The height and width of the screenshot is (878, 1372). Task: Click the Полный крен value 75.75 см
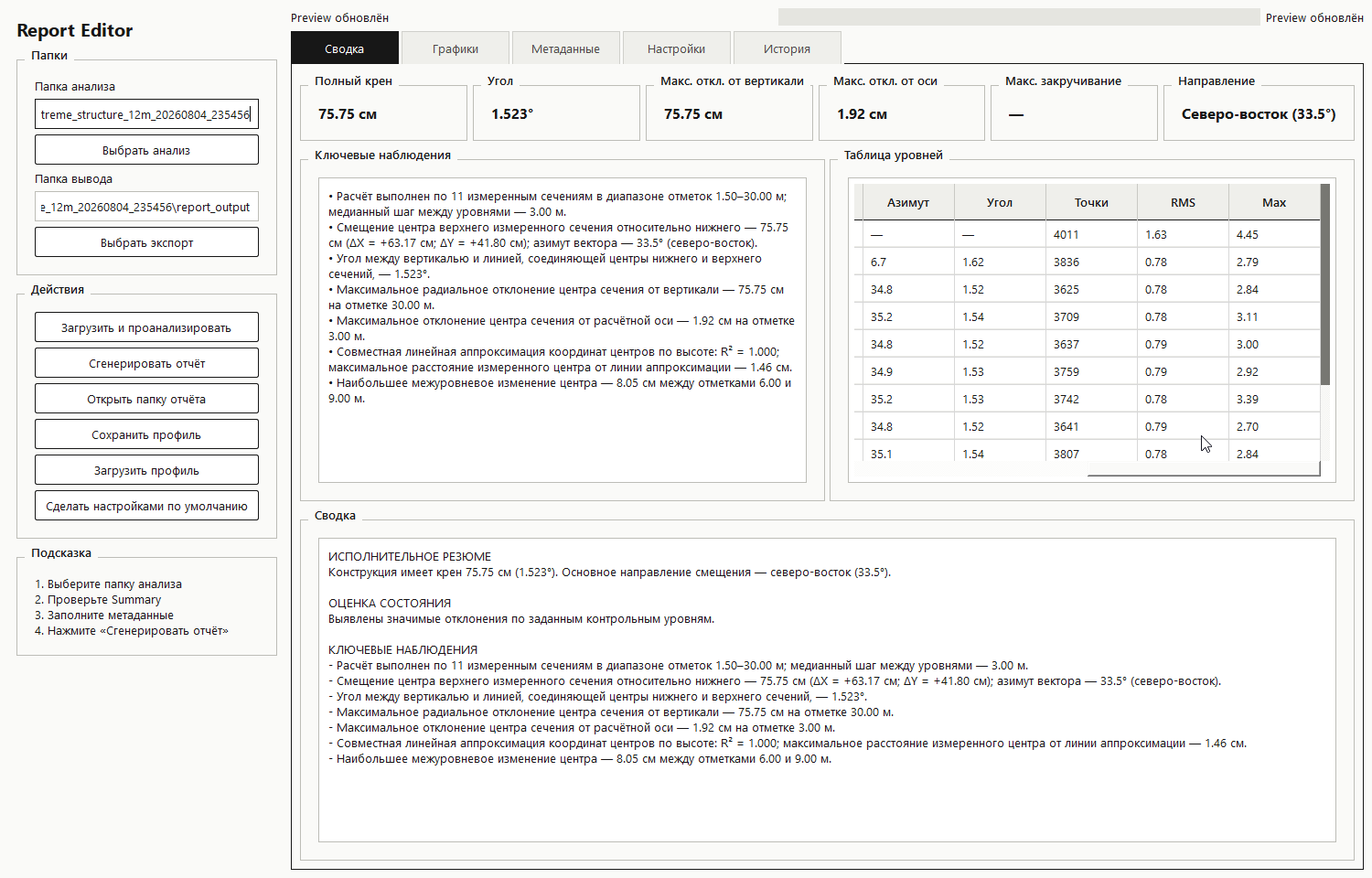[348, 114]
